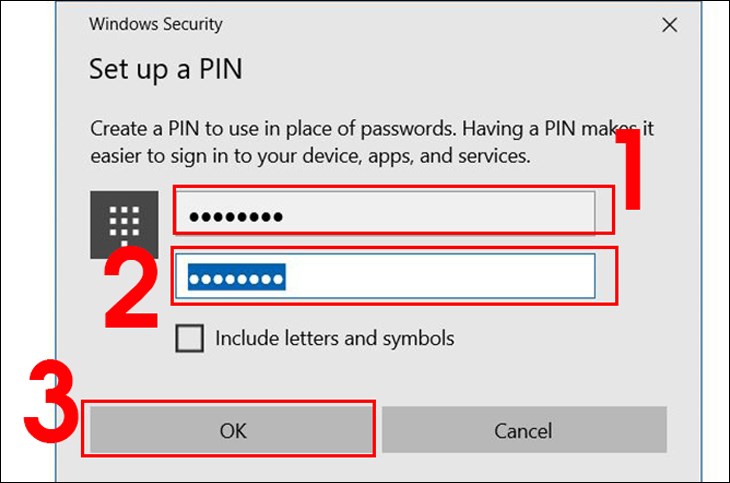Click the red step number 1

tap(627, 170)
